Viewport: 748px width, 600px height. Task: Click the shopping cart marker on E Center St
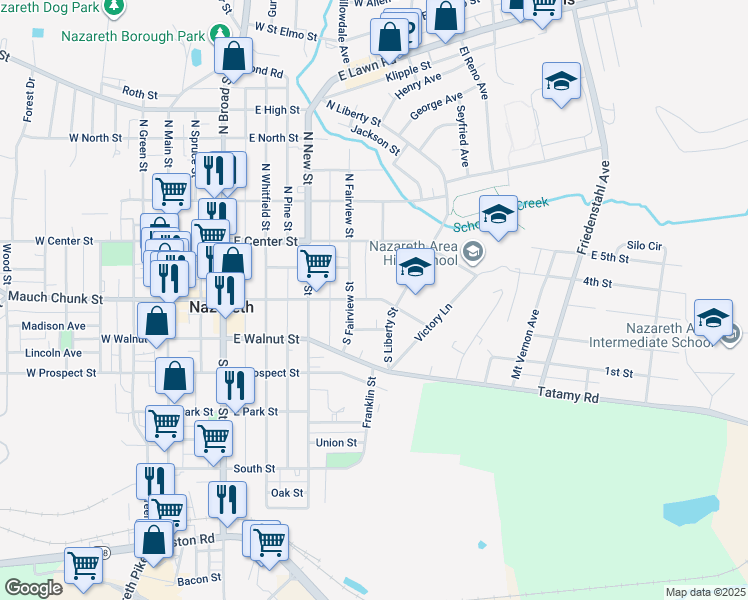(317, 263)
